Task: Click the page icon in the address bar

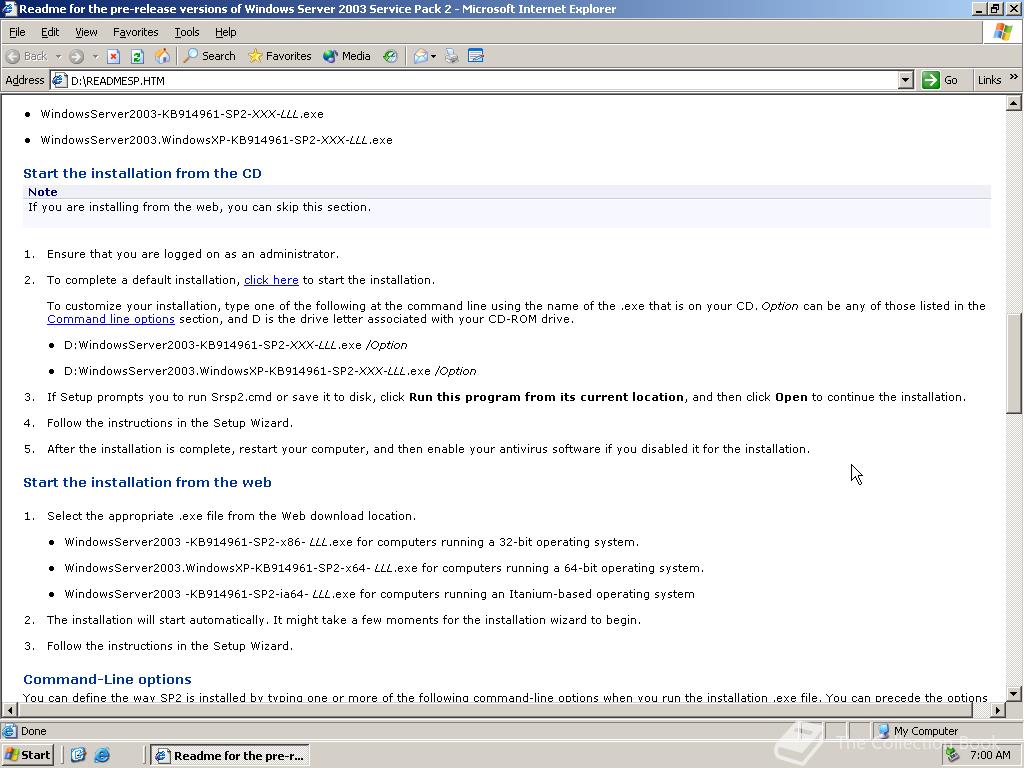Action: [59, 80]
